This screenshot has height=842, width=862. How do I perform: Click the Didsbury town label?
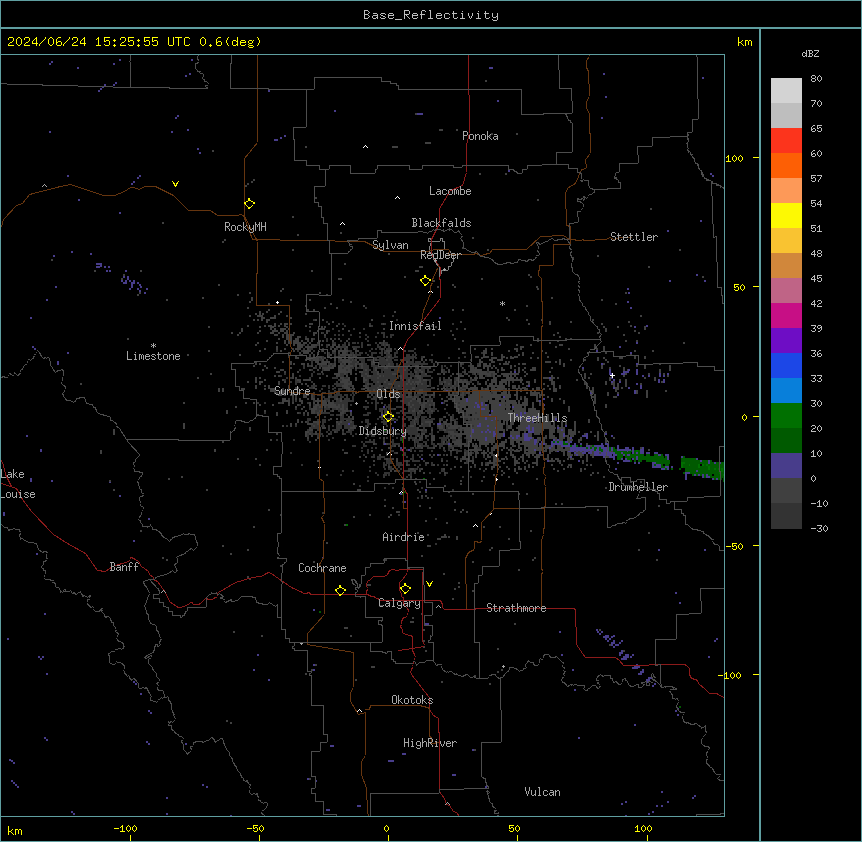point(383,431)
